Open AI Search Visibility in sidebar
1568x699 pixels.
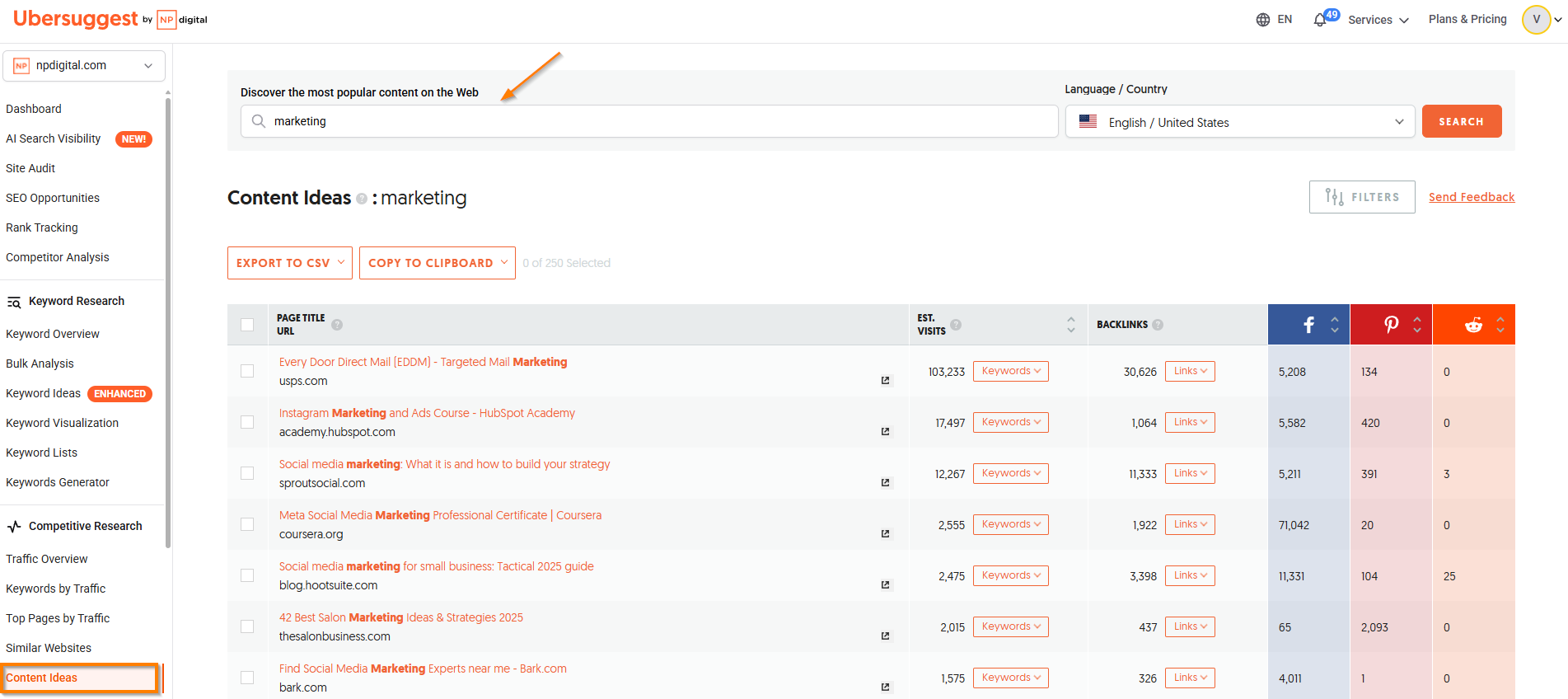coord(54,138)
